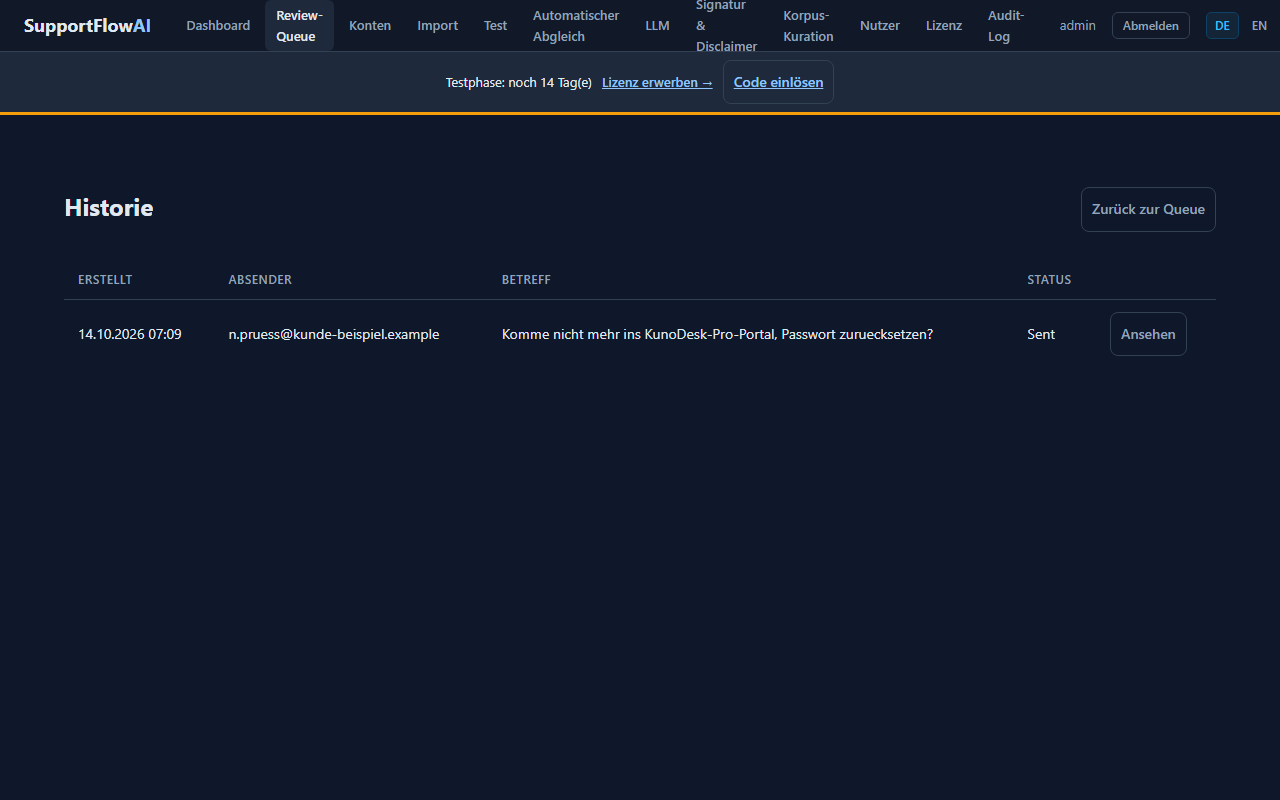The width and height of the screenshot is (1280, 800).
Task: Click the BETREFF column header
Action: [526, 280]
